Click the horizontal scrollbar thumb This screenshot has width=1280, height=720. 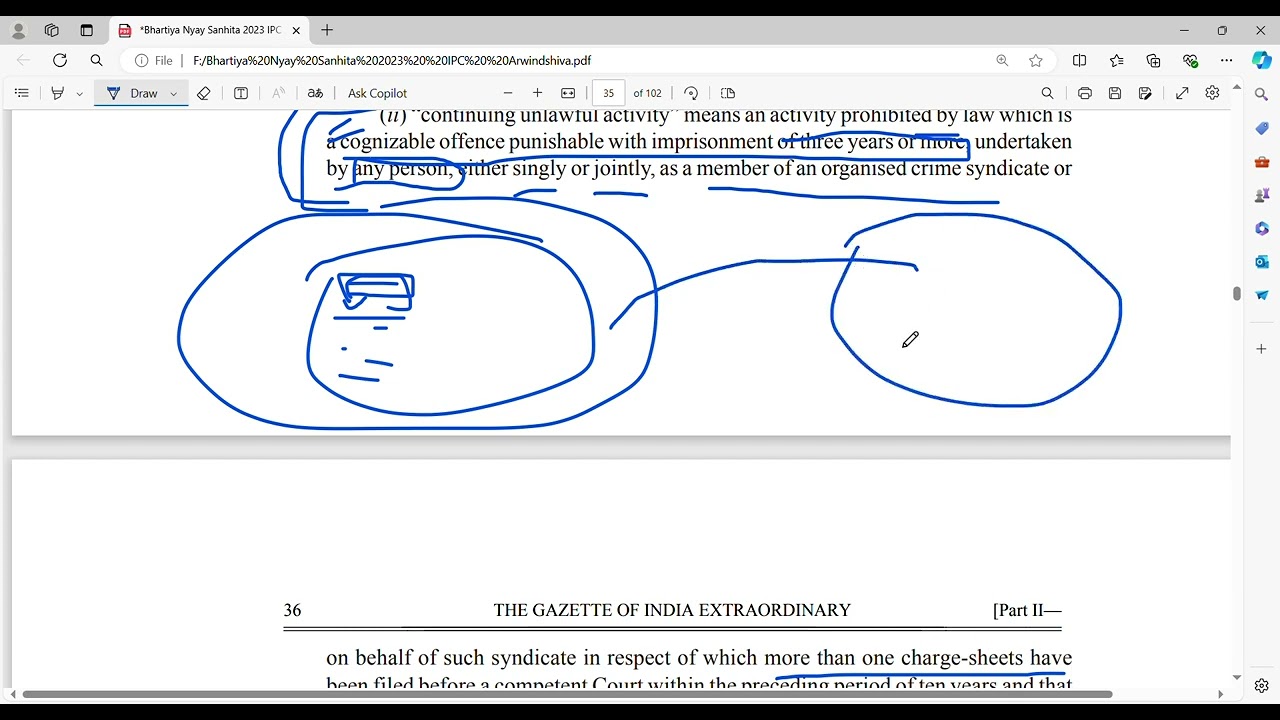(x=567, y=694)
